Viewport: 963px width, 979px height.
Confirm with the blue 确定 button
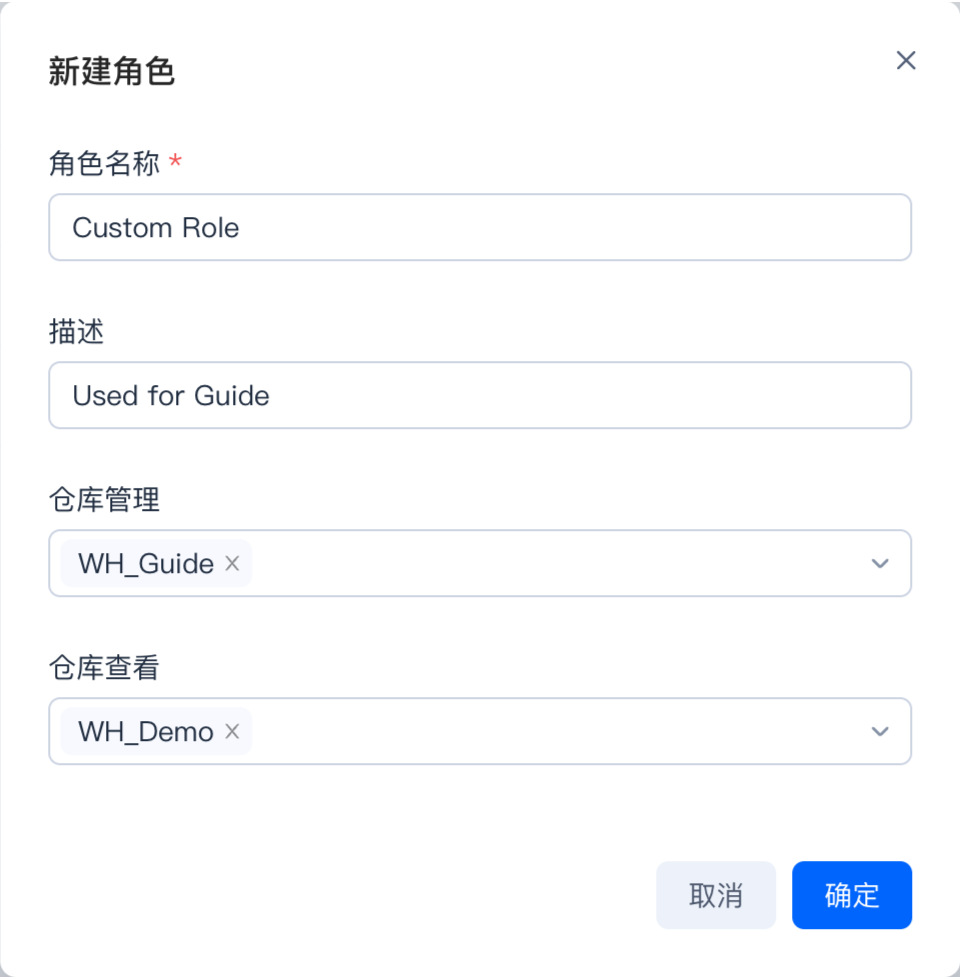[x=851, y=895]
